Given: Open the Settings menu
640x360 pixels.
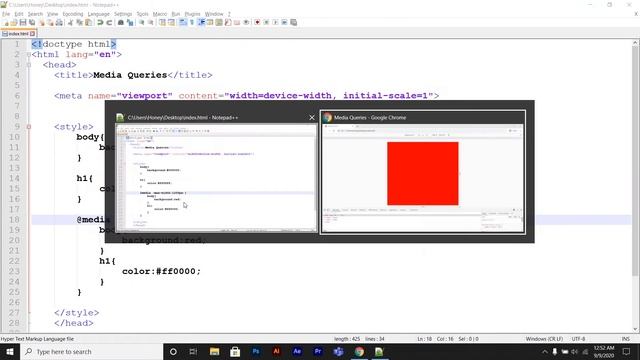Looking at the screenshot, I should pos(123,14).
